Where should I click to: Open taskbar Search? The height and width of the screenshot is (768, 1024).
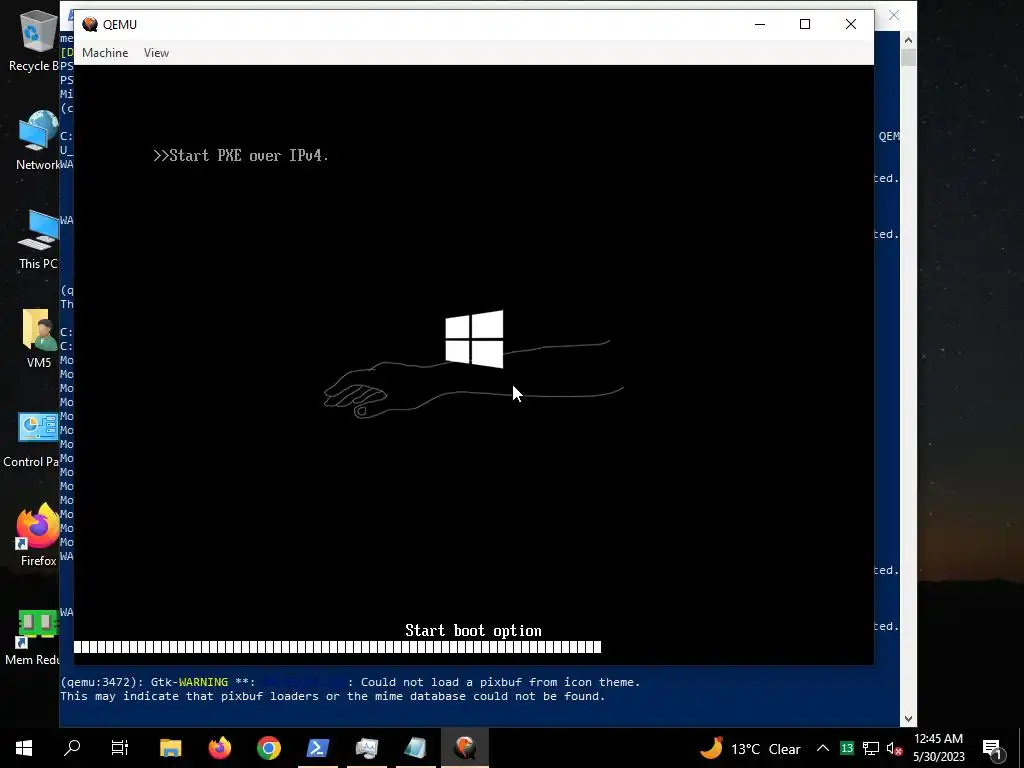(x=72, y=748)
